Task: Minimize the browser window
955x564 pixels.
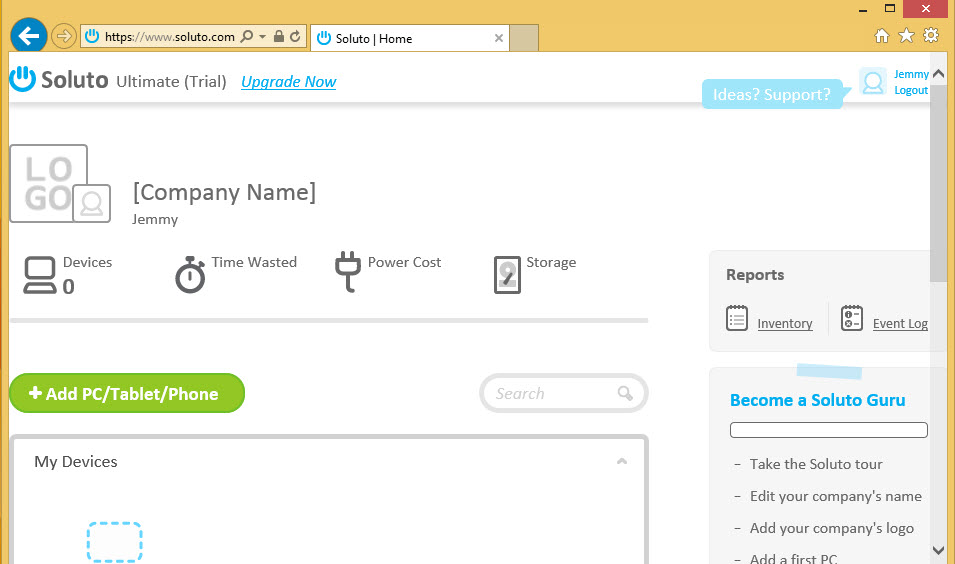Action: click(862, 9)
